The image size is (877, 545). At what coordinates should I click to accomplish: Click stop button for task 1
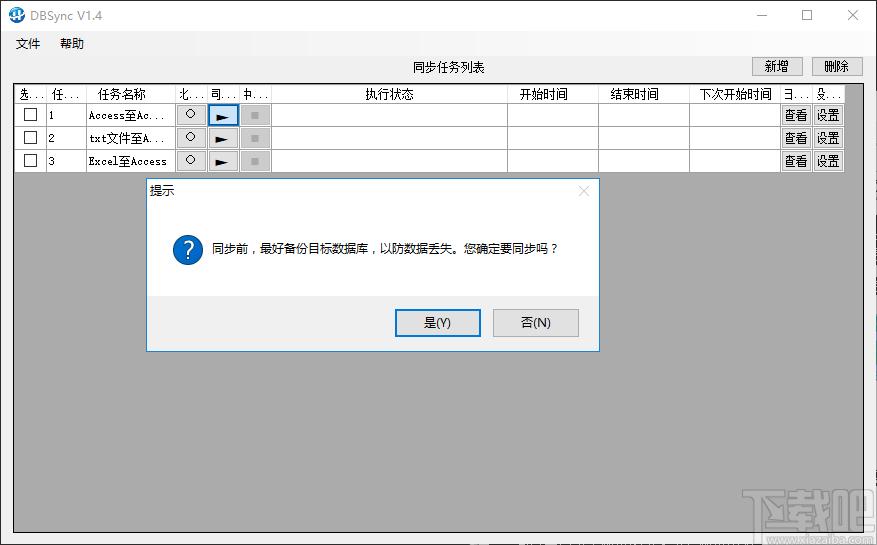[255, 115]
